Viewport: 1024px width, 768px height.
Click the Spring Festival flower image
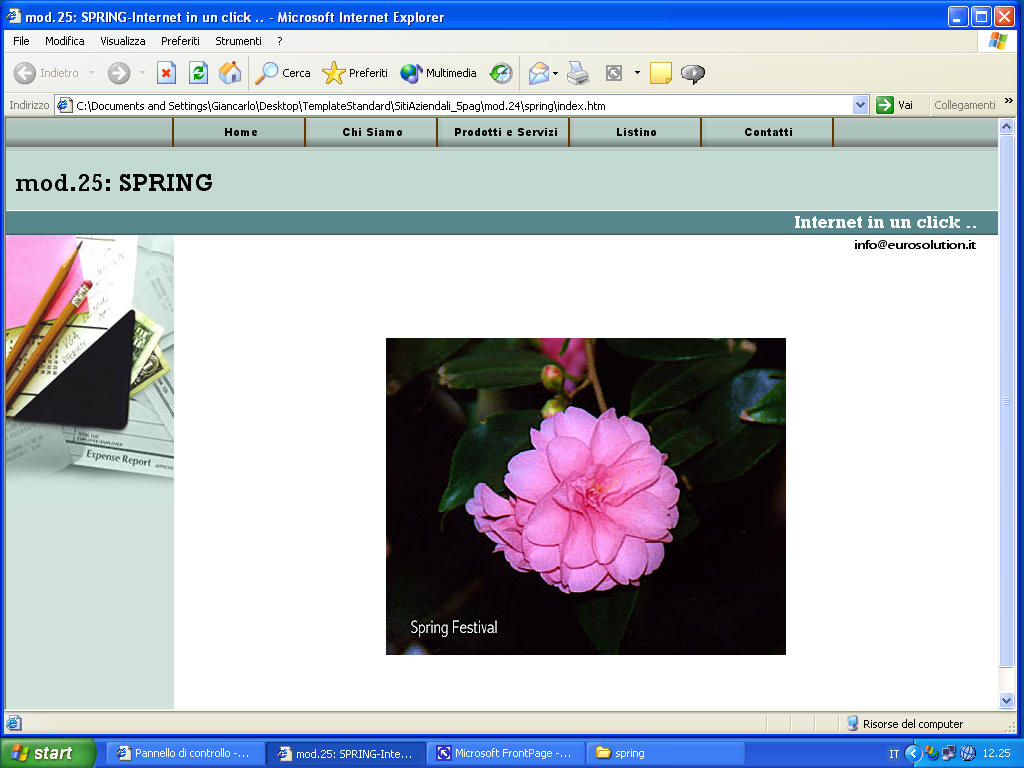pyautogui.click(x=586, y=496)
